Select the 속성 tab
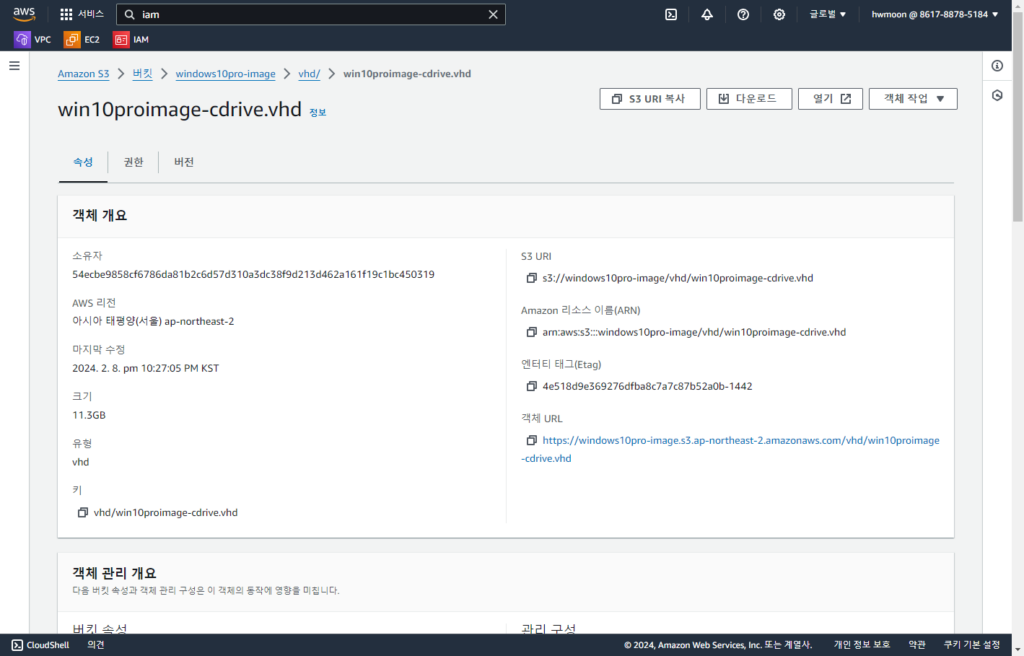Image resolution: width=1024 pixels, height=656 pixels. coord(83,162)
